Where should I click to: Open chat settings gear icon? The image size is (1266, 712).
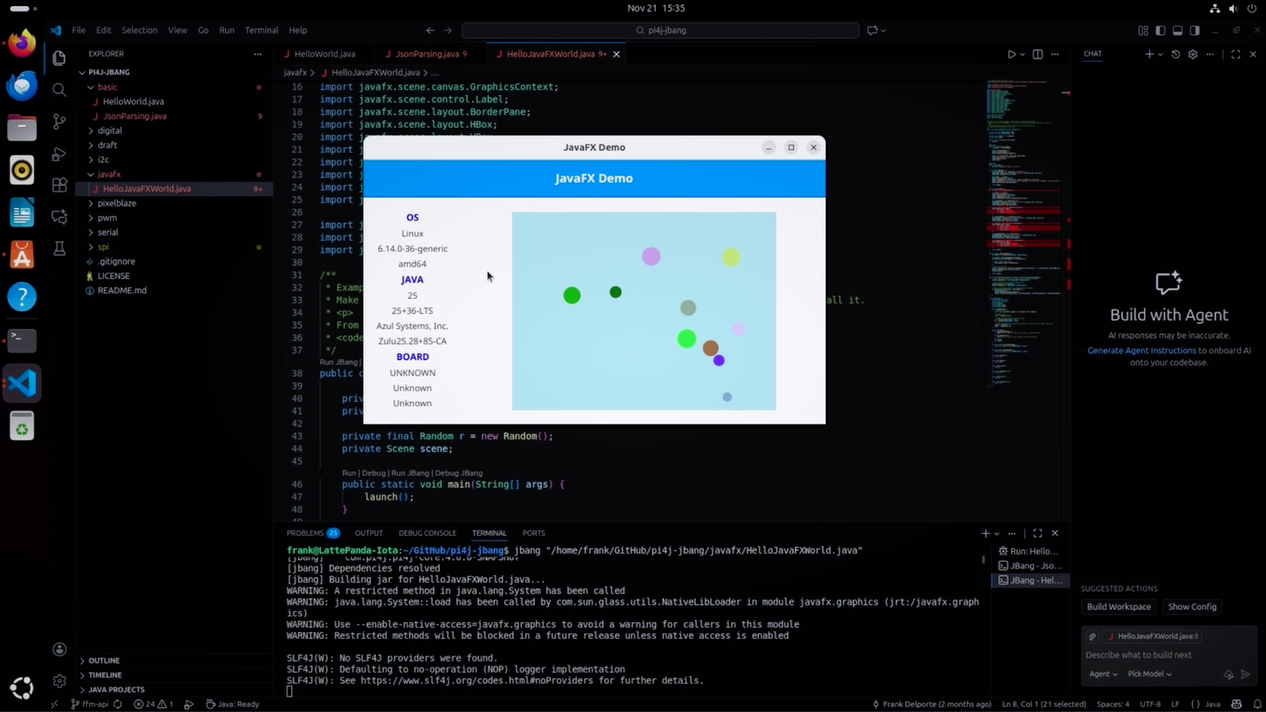(x=1192, y=54)
